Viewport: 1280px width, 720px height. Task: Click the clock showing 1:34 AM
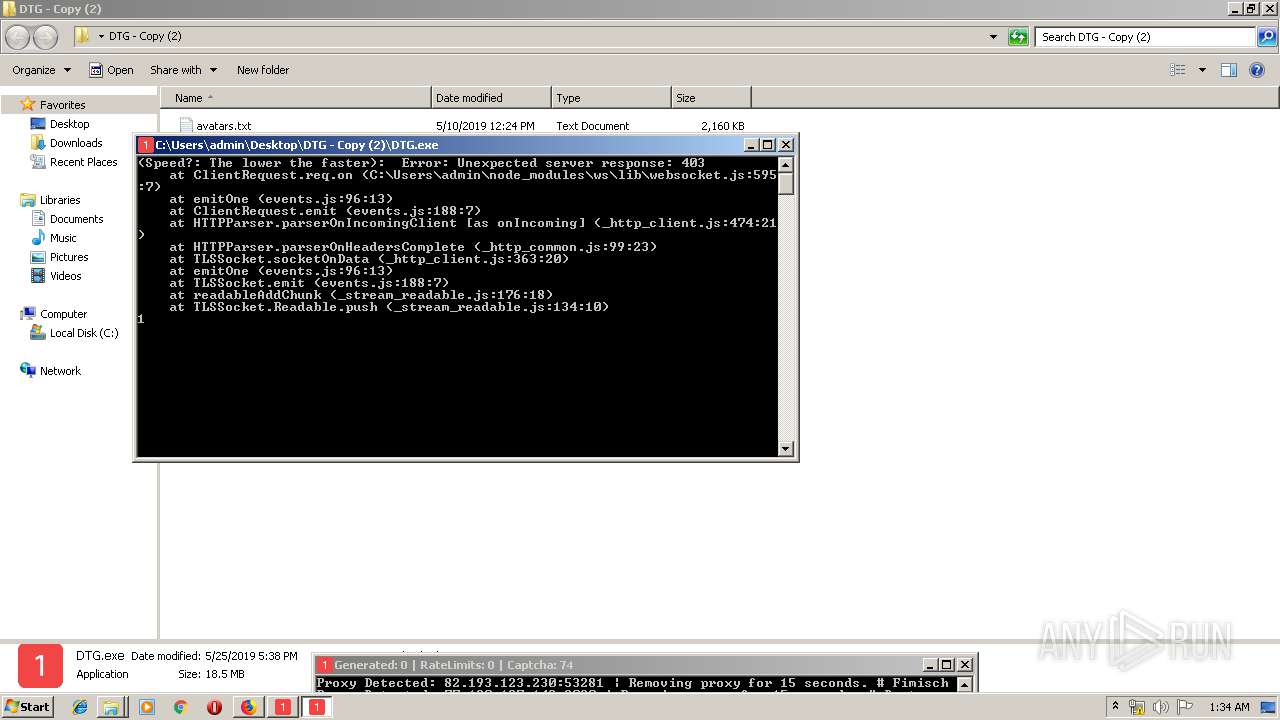tap(1229, 707)
